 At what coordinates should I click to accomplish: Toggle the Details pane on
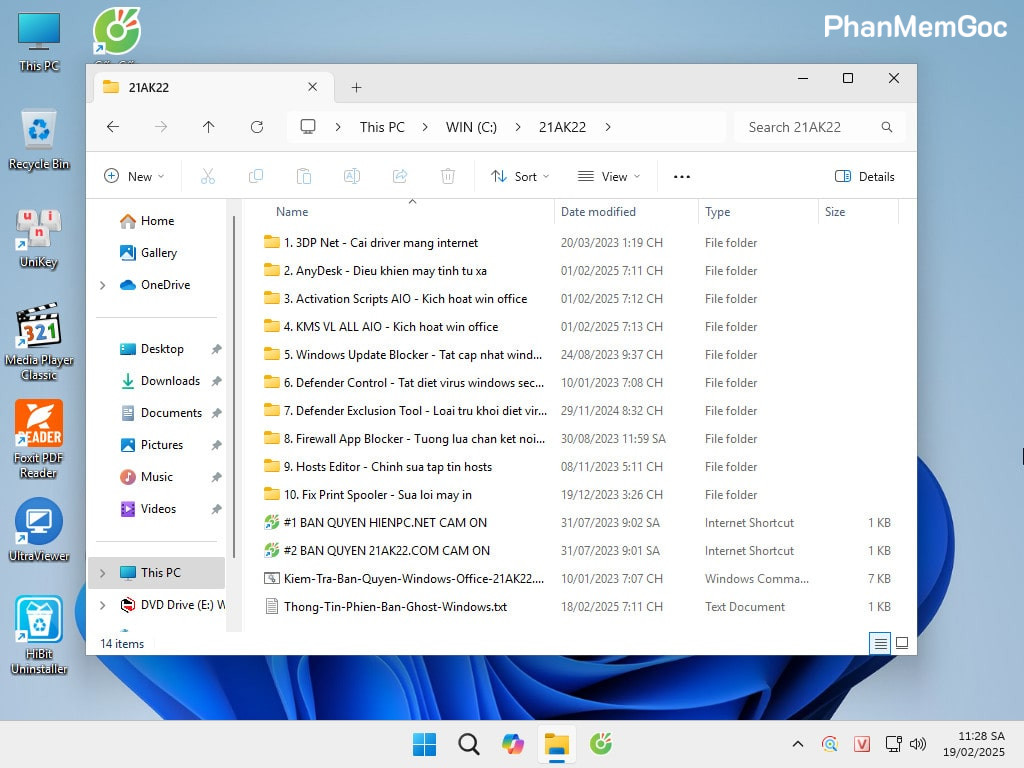click(x=864, y=176)
